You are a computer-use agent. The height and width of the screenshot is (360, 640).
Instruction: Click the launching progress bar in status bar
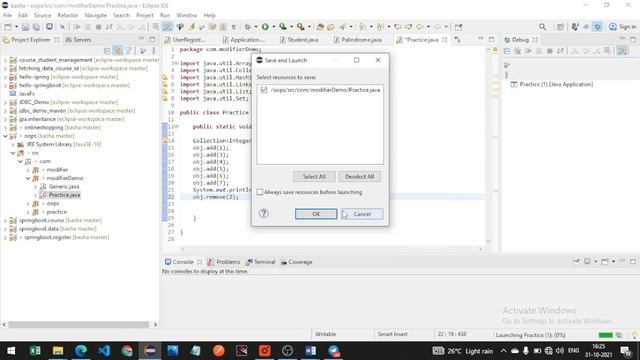(x=605, y=335)
